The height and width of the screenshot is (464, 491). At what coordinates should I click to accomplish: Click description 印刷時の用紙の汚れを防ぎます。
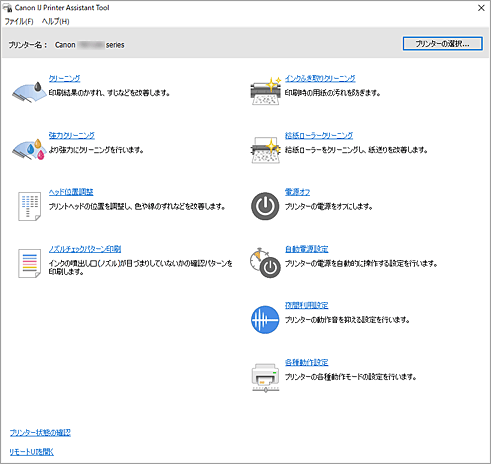click(332, 93)
